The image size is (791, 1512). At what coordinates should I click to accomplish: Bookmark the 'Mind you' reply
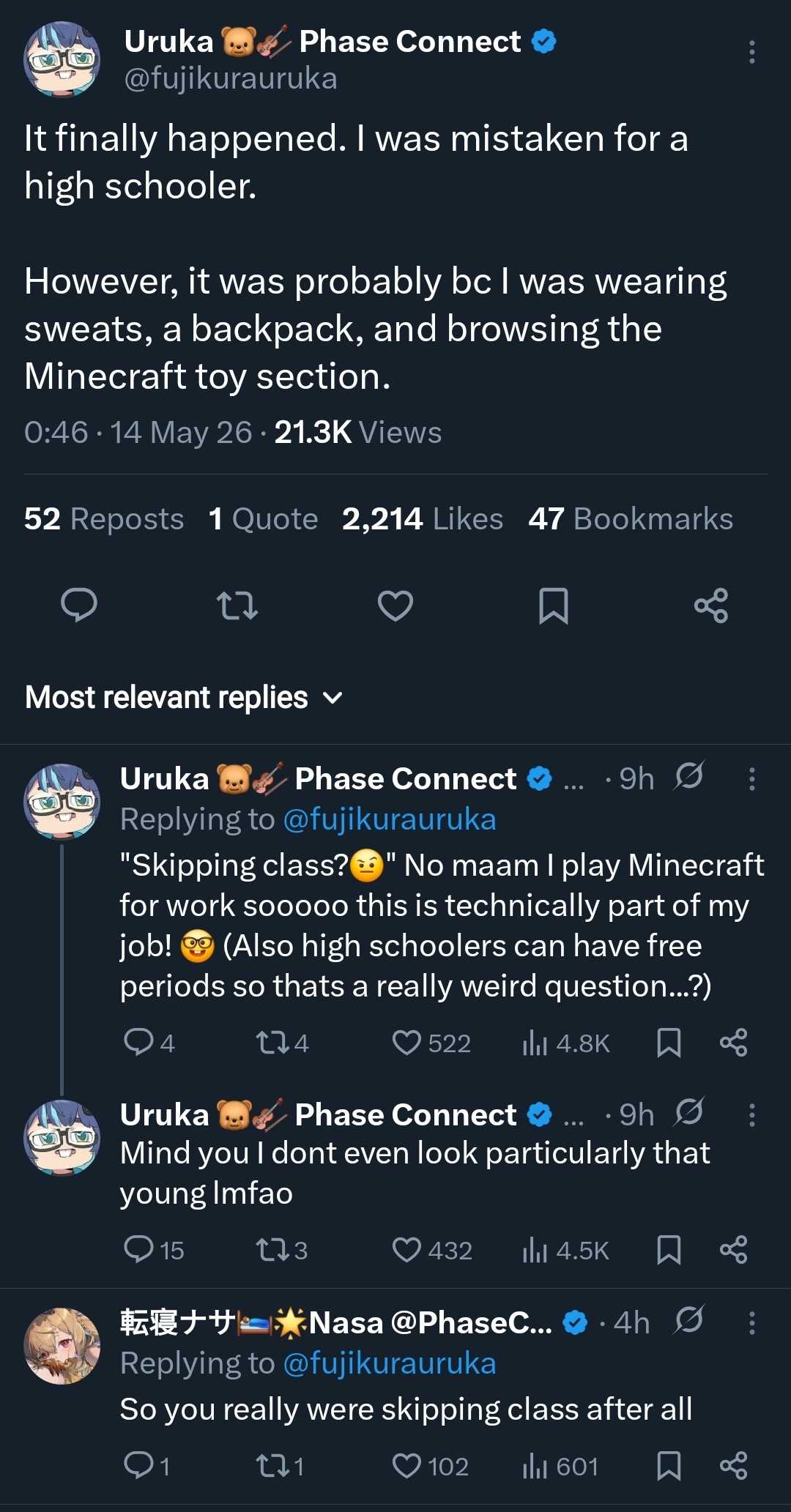pos(669,1250)
